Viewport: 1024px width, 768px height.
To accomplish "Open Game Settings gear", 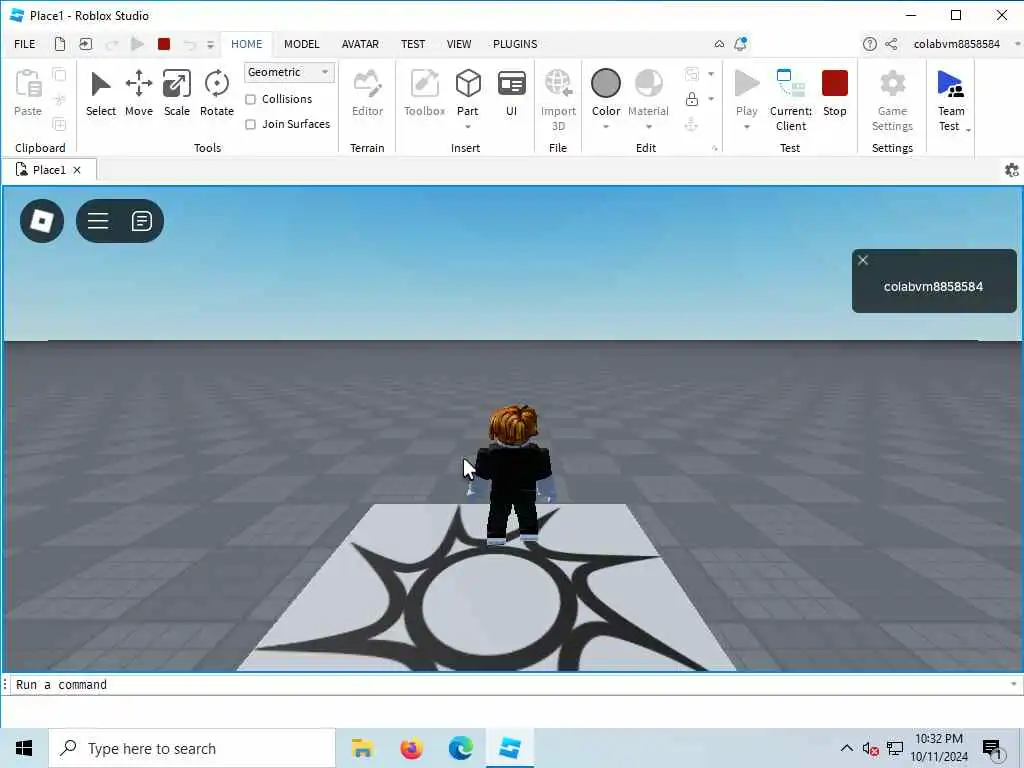I will 892,99.
